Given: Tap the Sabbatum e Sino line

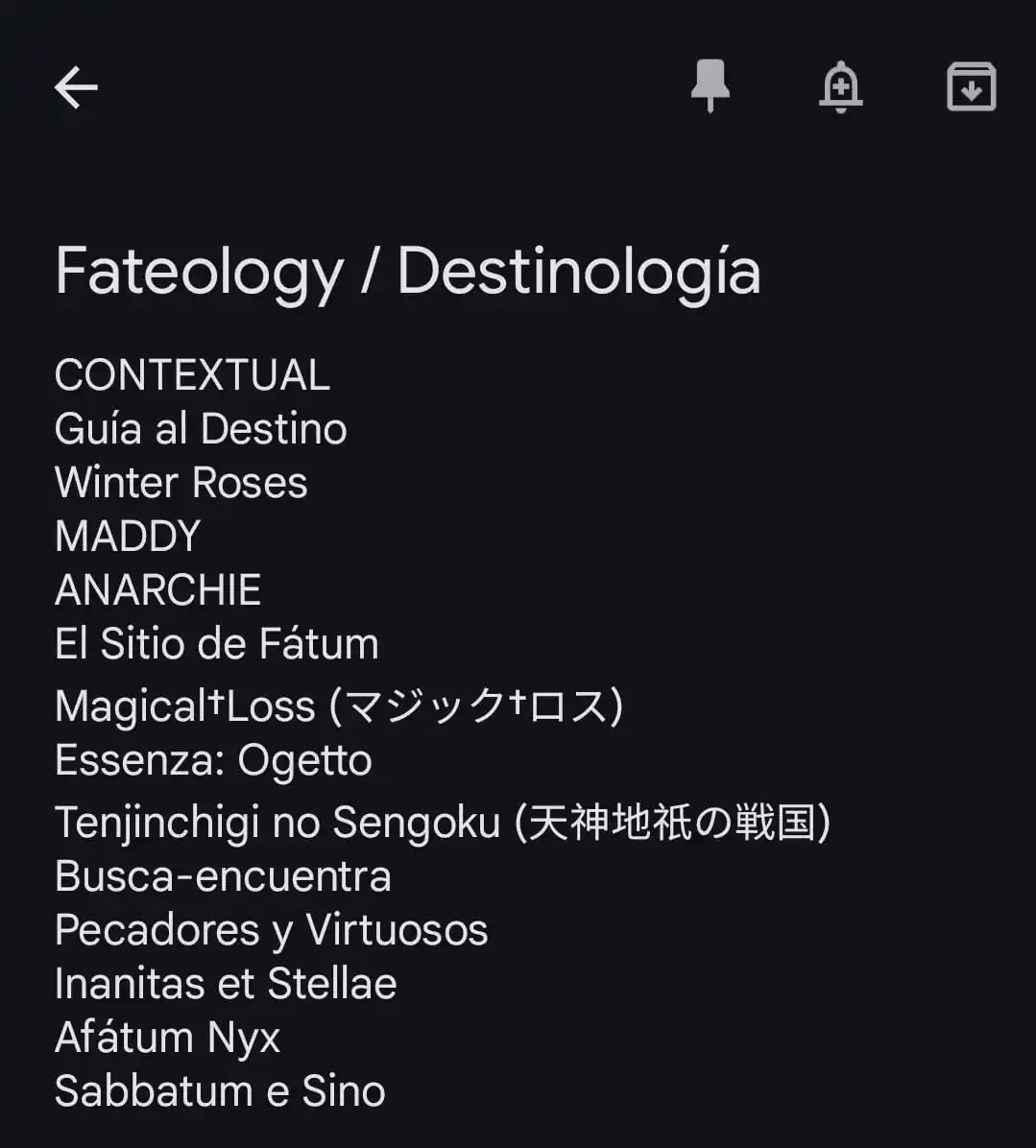Looking at the screenshot, I should [x=221, y=1091].
